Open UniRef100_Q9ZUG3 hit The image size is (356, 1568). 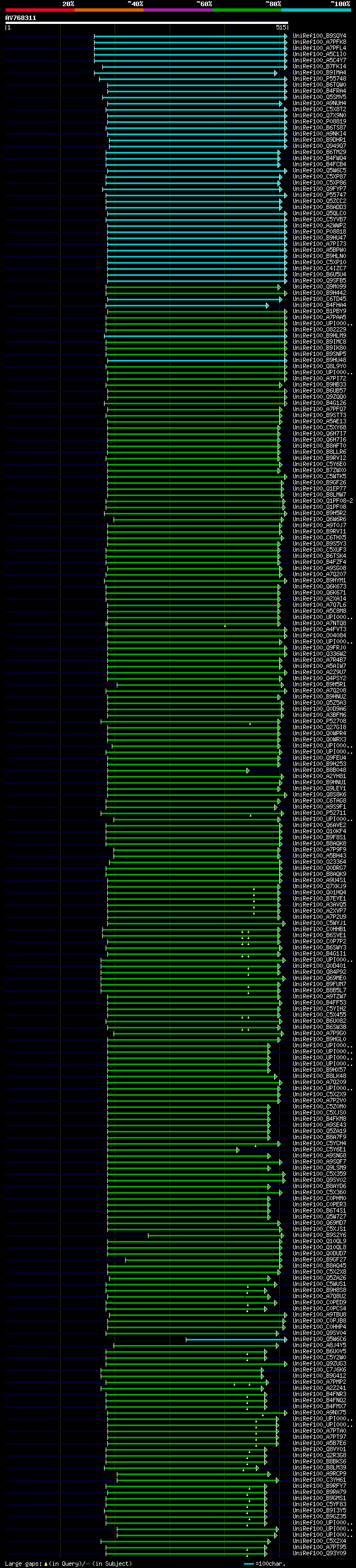click(x=319, y=1363)
